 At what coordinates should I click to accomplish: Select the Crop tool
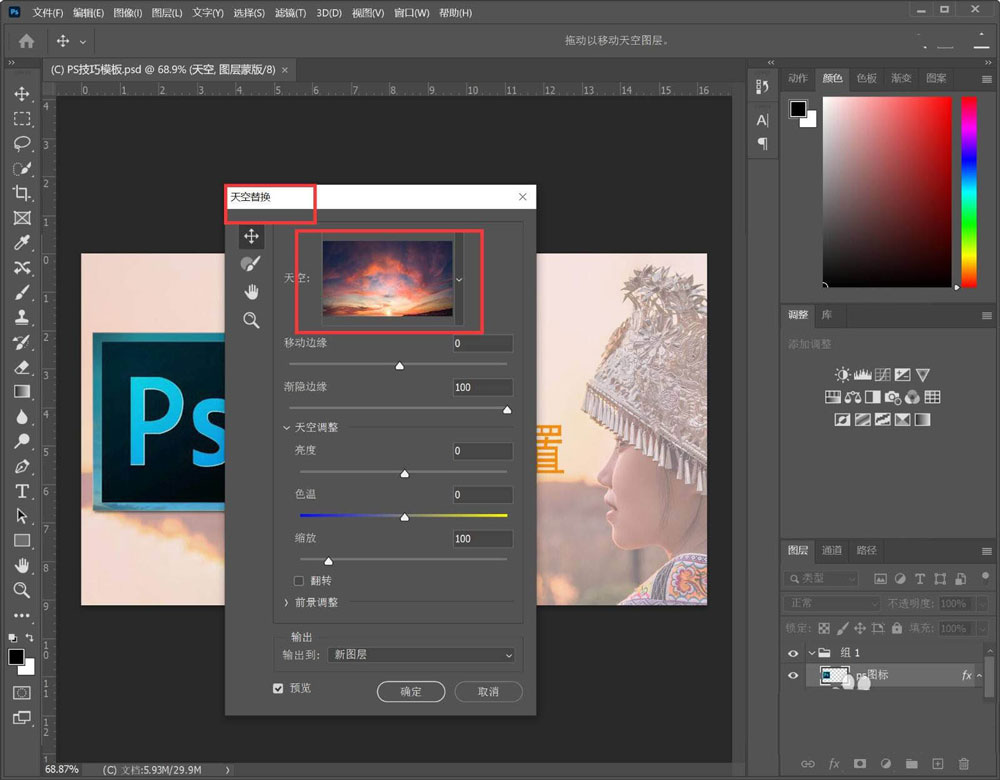(x=22, y=193)
